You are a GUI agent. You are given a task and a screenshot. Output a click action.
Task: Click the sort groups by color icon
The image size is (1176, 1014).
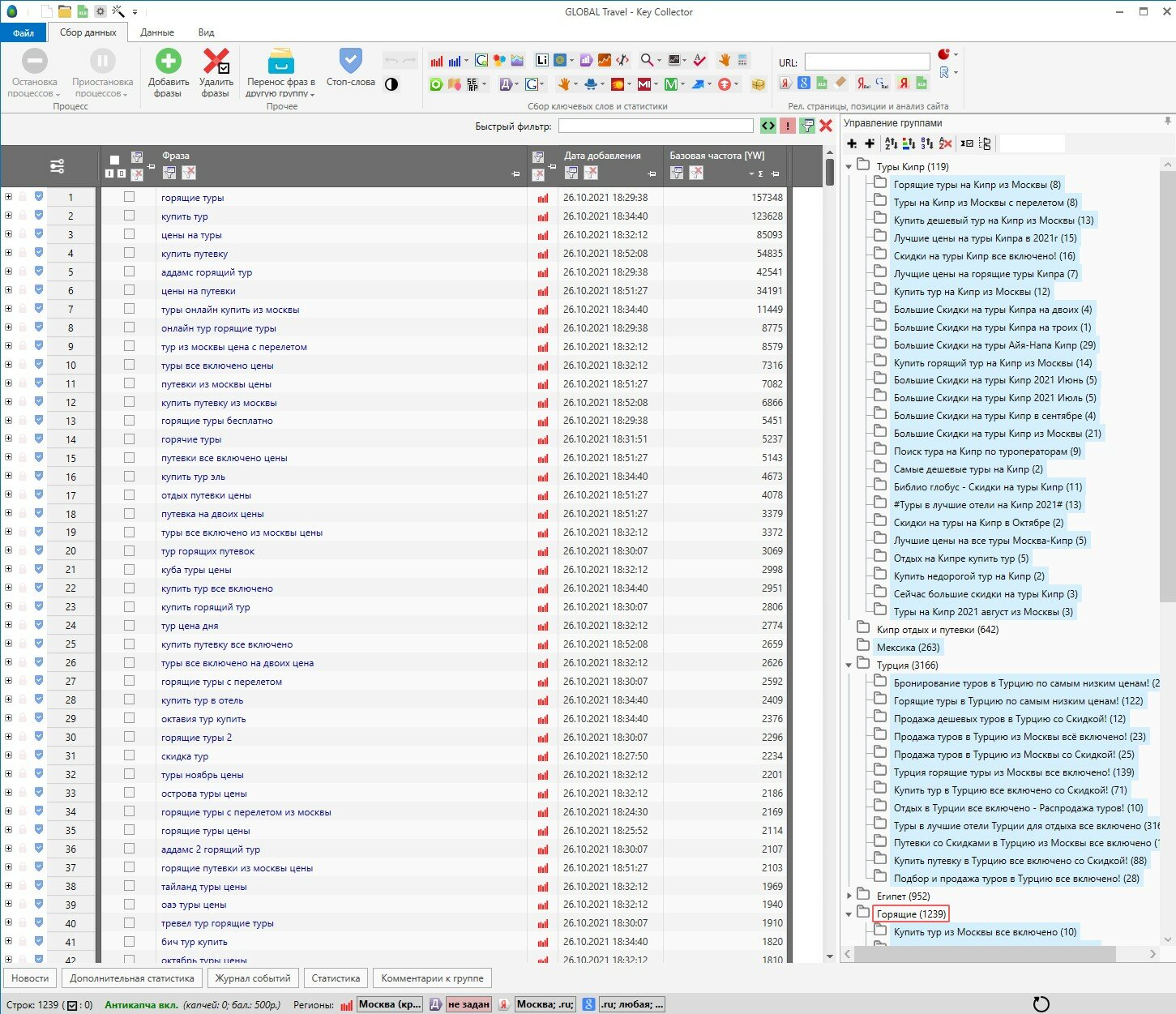coord(909,143)
